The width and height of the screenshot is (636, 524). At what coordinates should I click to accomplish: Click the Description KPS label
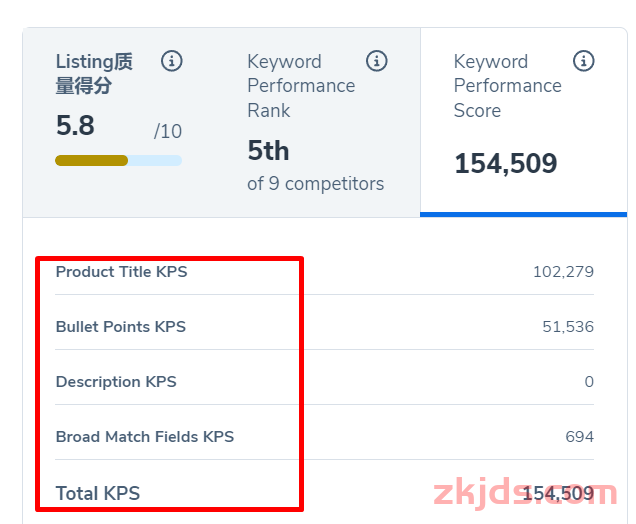[x=116, y=382]
